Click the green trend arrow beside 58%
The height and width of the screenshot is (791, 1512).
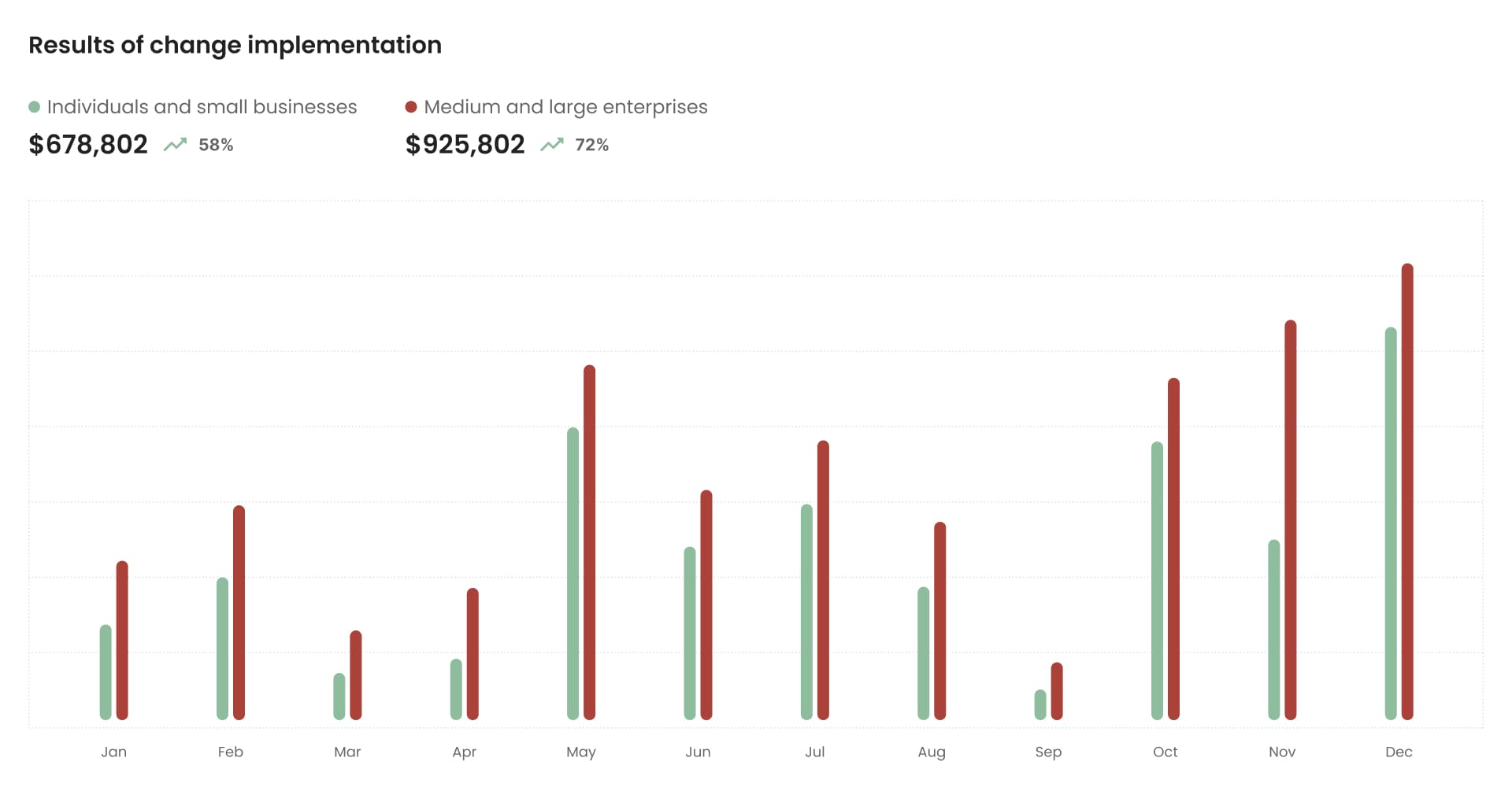point(175,145)
